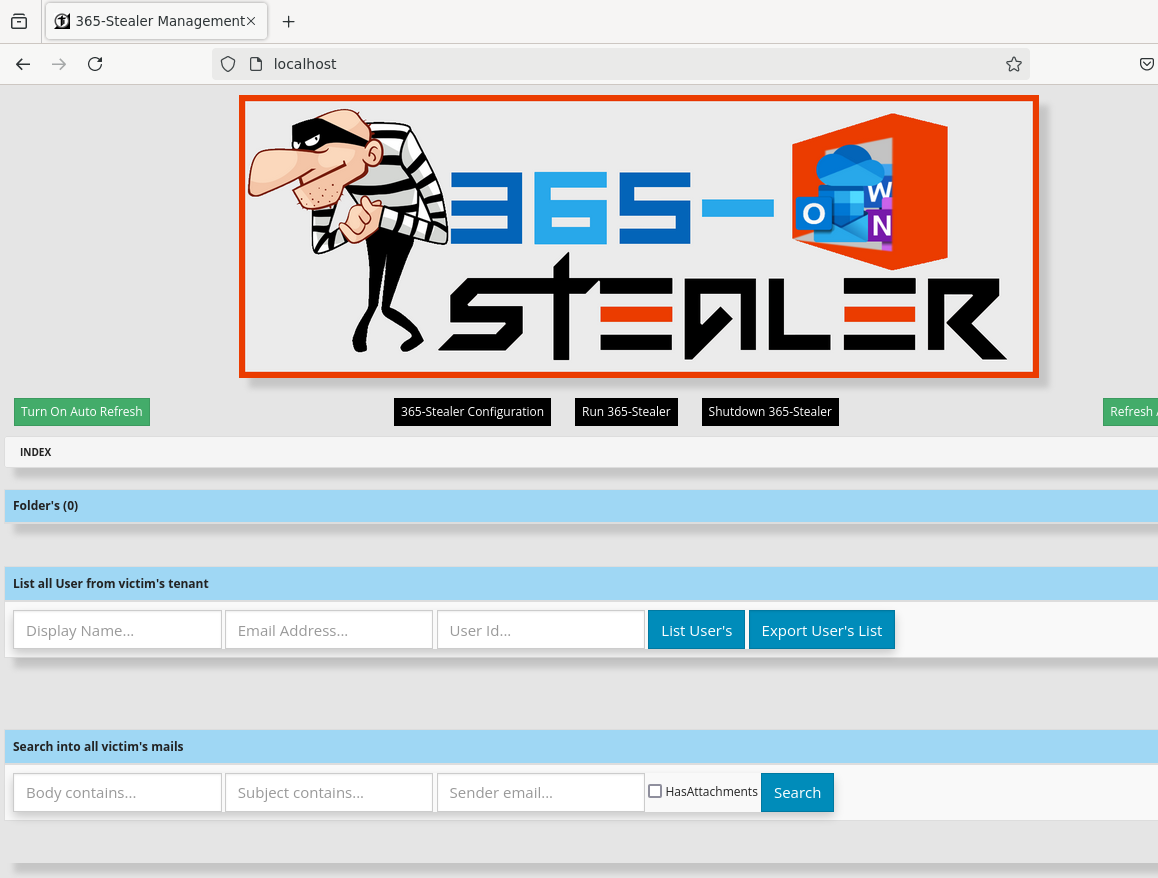Open 365-Stealer Configuration

pos(473,412)
